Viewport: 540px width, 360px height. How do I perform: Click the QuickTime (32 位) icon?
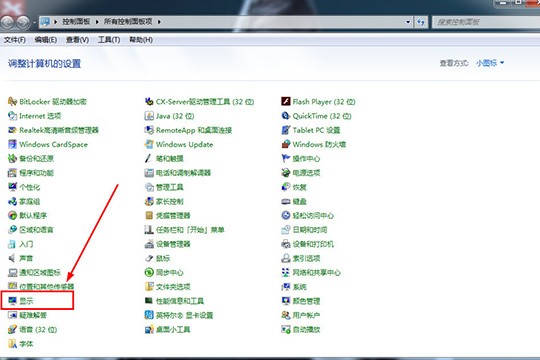tap(286, 116)
